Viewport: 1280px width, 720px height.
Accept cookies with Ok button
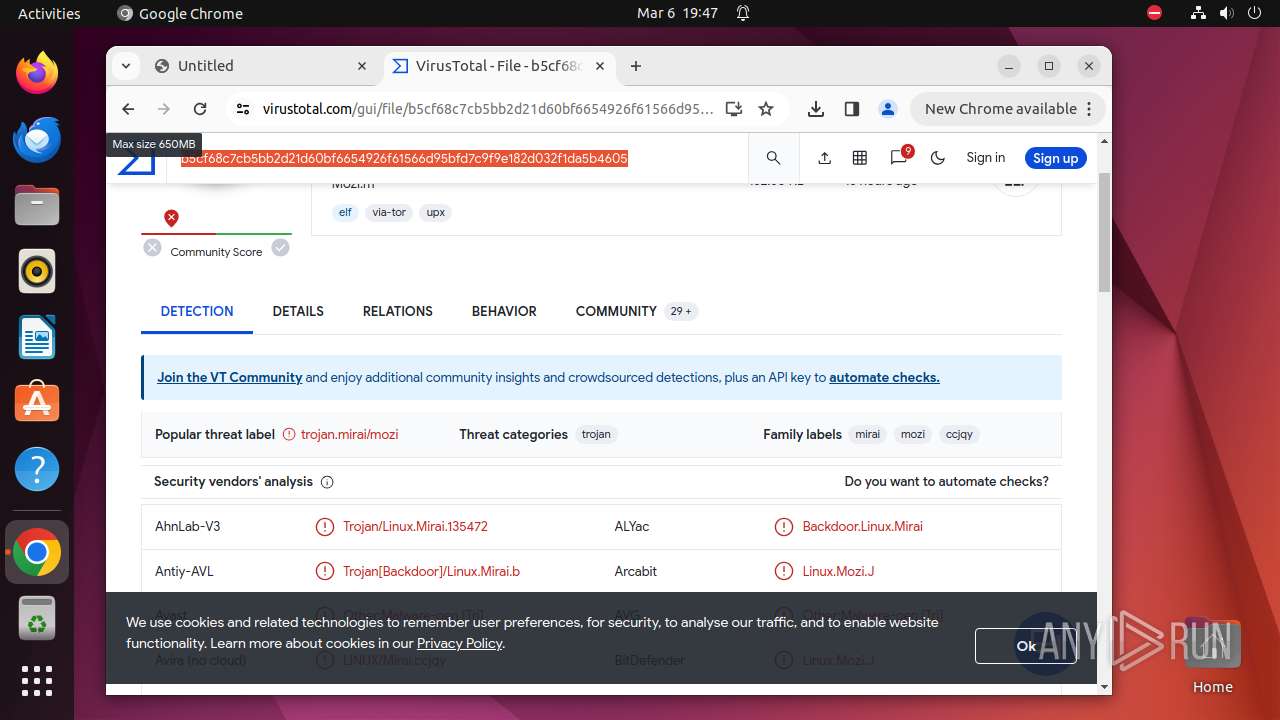point(1026,646)
